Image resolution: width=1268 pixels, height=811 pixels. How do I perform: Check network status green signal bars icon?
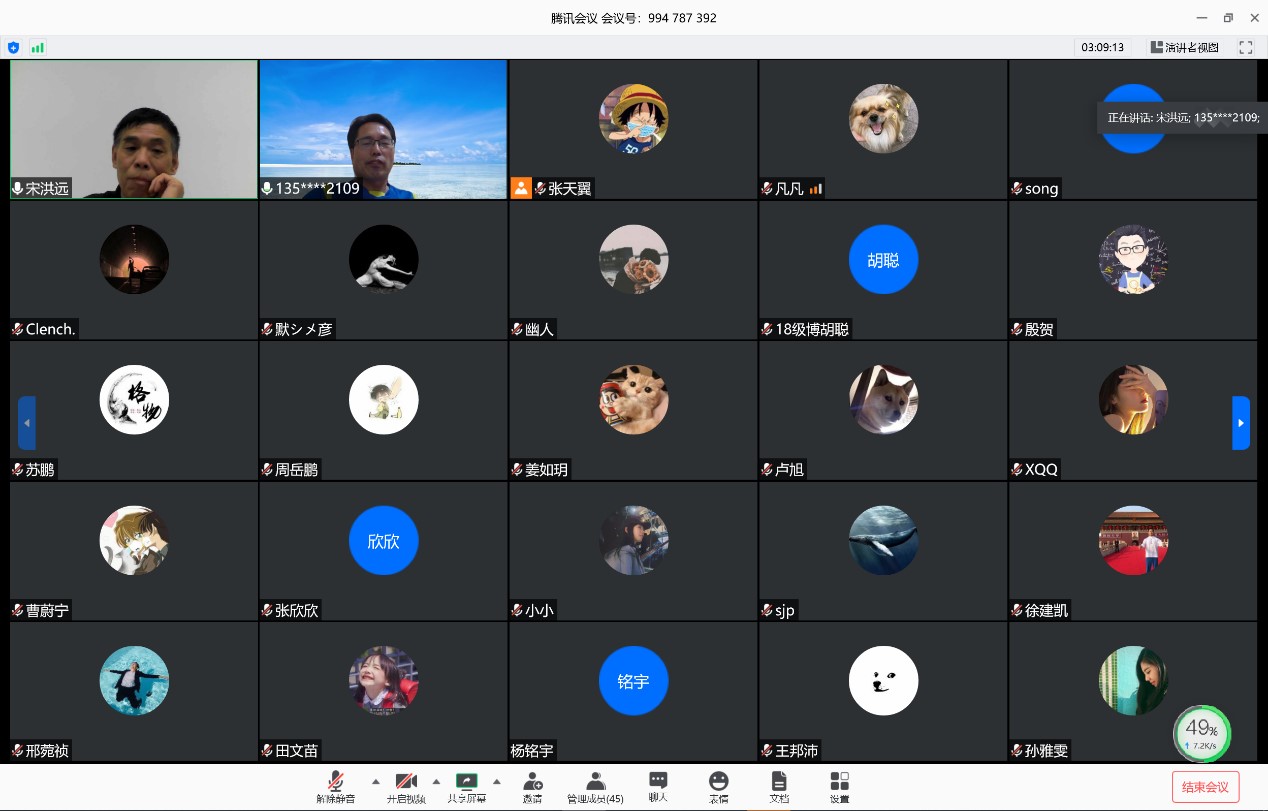coord(38,47)
